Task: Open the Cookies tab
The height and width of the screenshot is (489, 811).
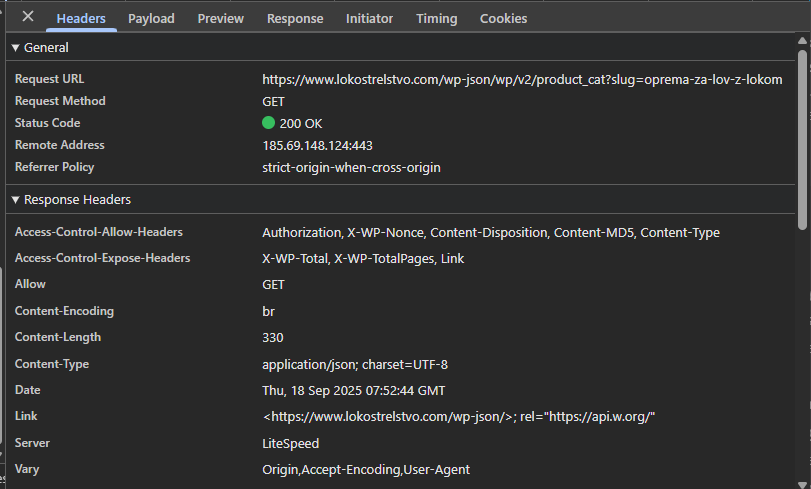Action: pyautogui.click(x=503, y=19)
